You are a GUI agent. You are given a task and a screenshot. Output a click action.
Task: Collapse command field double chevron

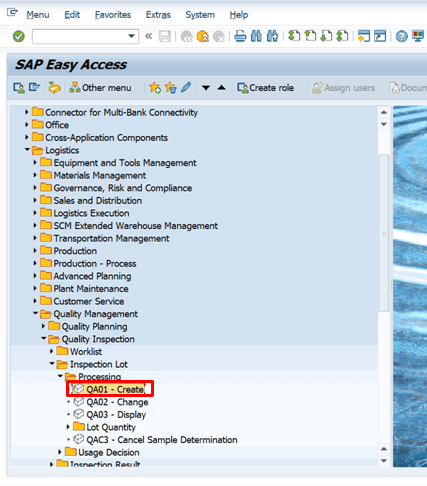click(x=149, y=36)
